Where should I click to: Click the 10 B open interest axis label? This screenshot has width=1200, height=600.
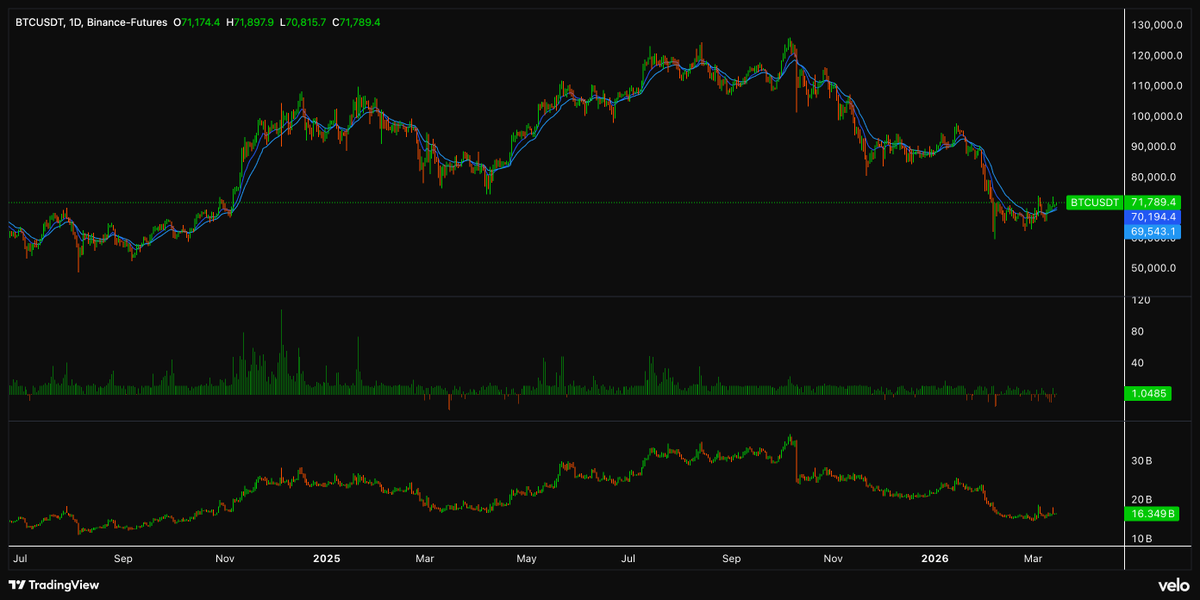click(x=1142, y=539)
